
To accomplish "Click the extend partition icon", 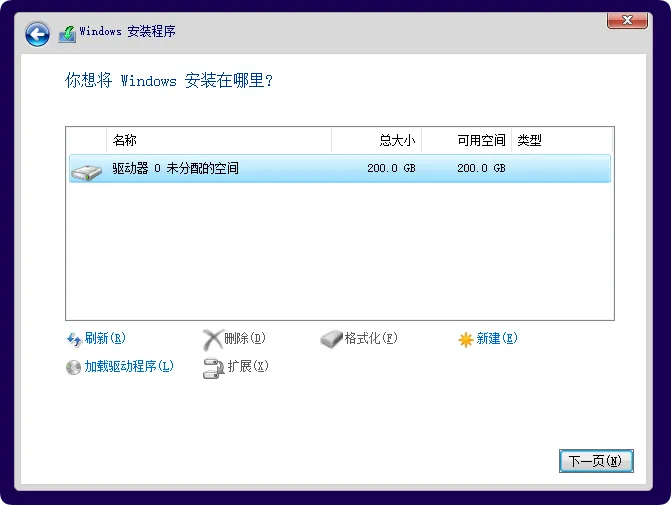I will pos(214,368).
